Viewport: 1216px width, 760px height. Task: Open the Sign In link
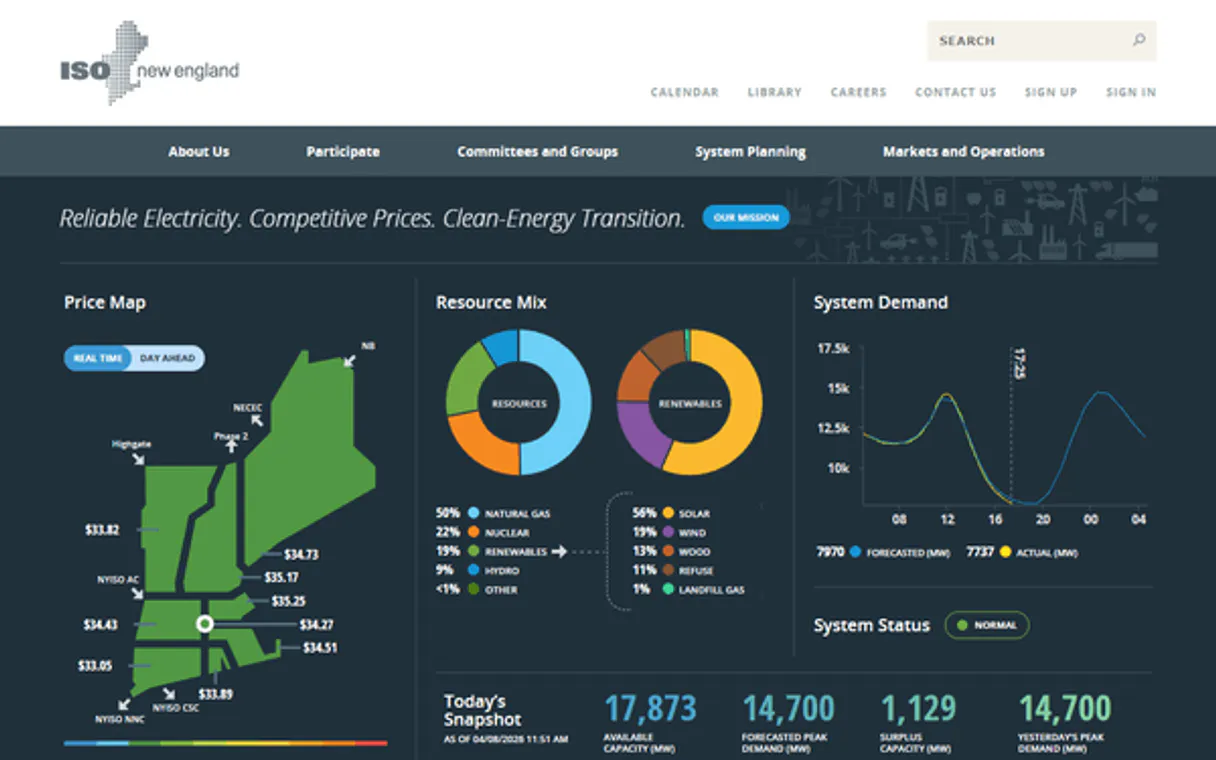tap(1130, 92)
